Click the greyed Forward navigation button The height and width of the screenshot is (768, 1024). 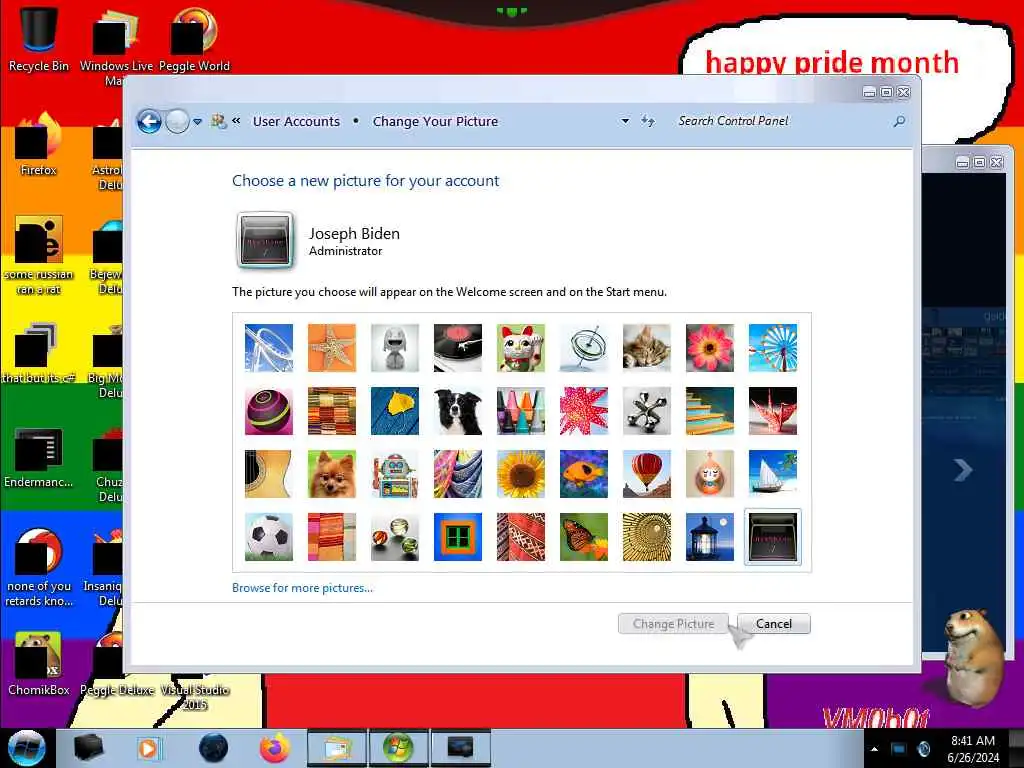pyautogui.click(x=177, y=121)
